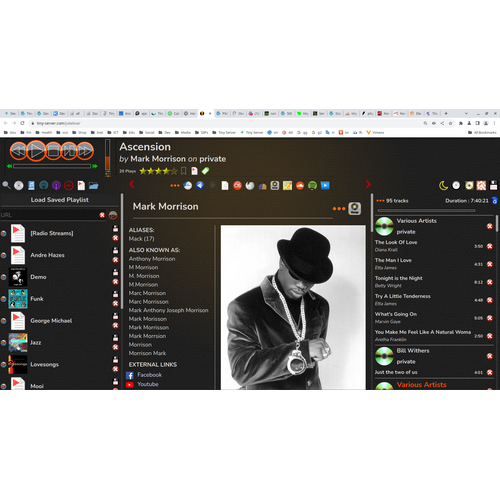Open the green Spotify icon
The width and height of the screenshot is (500, 500).
312,185
